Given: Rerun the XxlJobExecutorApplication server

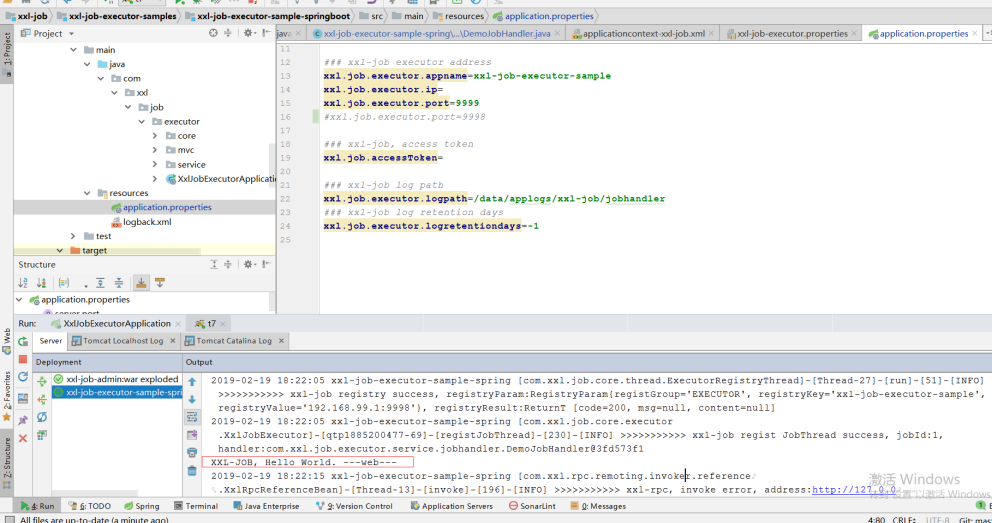Looking at the screenshot, I should (x=23, y=341).
